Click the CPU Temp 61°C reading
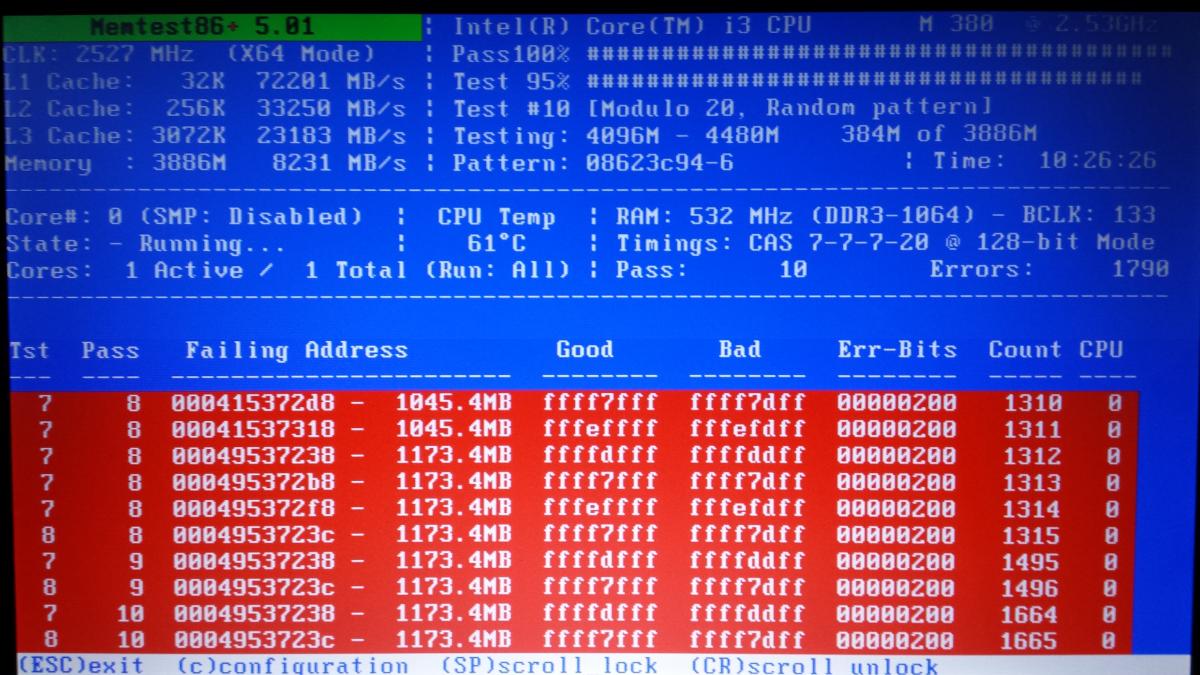This screenshot has height=675, width=1200. pyautogui.click(x=497, y=243)
